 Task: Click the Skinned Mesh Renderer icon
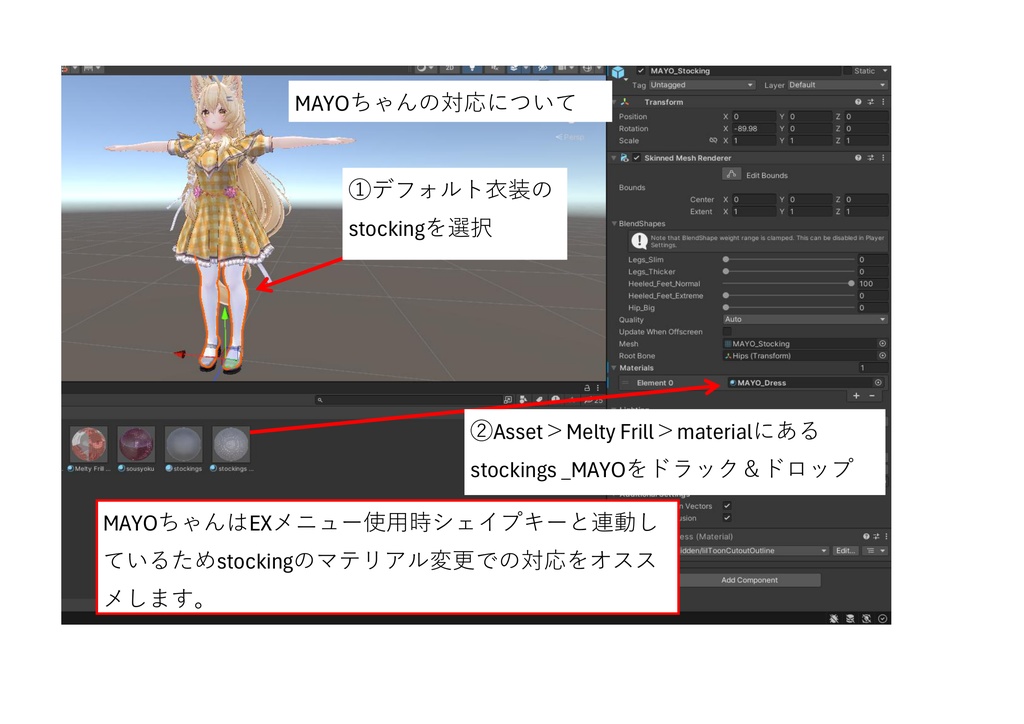624,157
